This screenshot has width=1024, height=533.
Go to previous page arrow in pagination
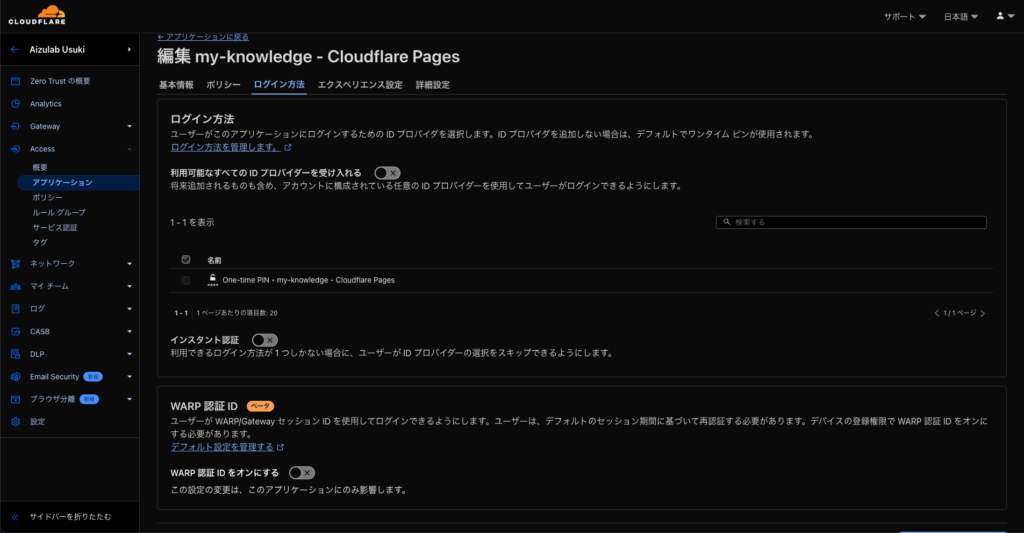coord(936,314)
